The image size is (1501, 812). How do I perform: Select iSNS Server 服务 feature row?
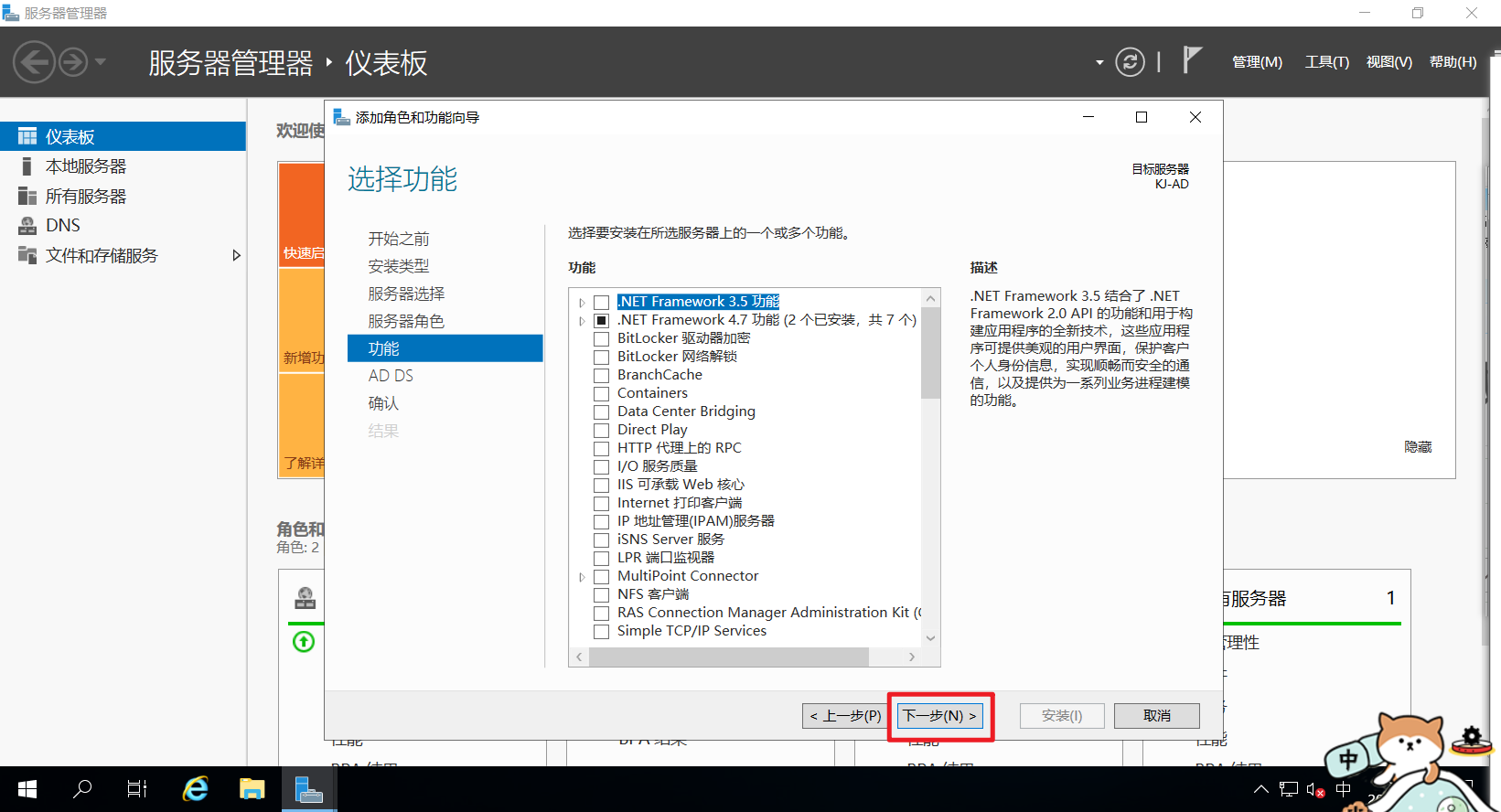click(670, 540)
